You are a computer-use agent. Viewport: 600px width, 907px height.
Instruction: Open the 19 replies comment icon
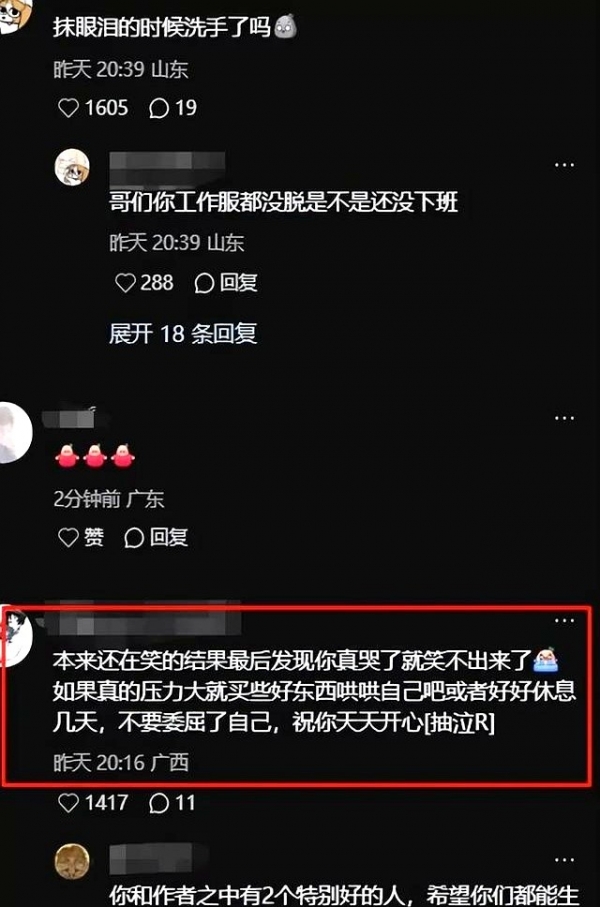159,108
